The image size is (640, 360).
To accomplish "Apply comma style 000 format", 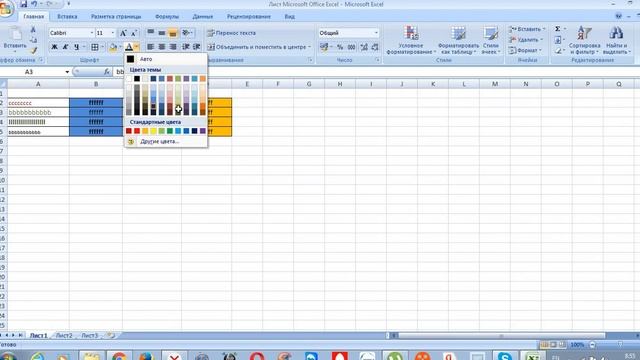I will 351,47.
